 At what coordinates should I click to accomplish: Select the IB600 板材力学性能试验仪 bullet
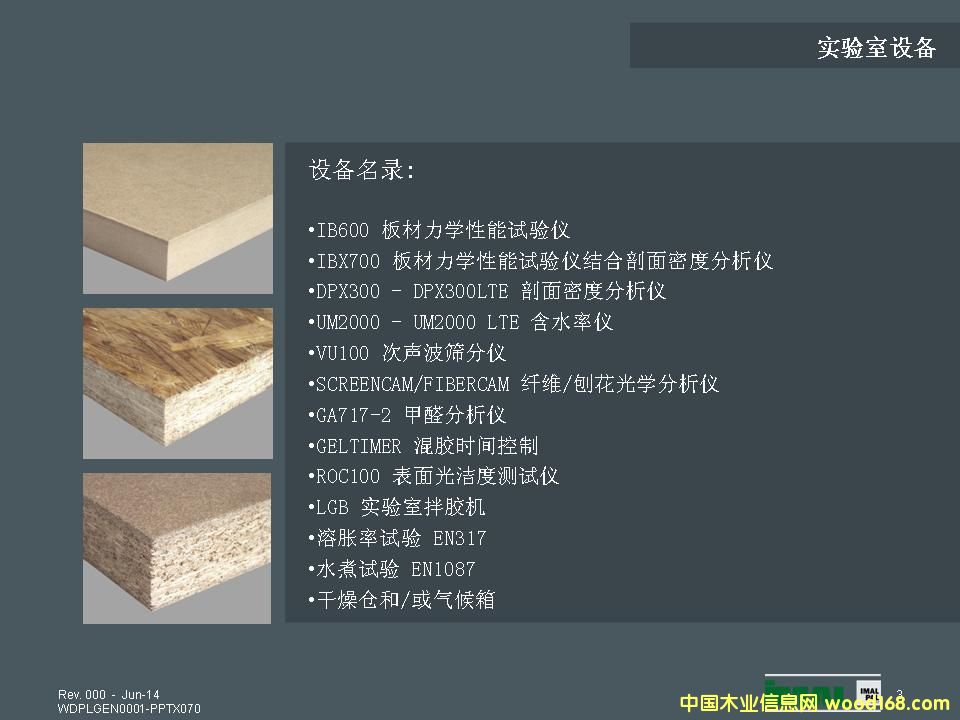[x=440, y=230]
